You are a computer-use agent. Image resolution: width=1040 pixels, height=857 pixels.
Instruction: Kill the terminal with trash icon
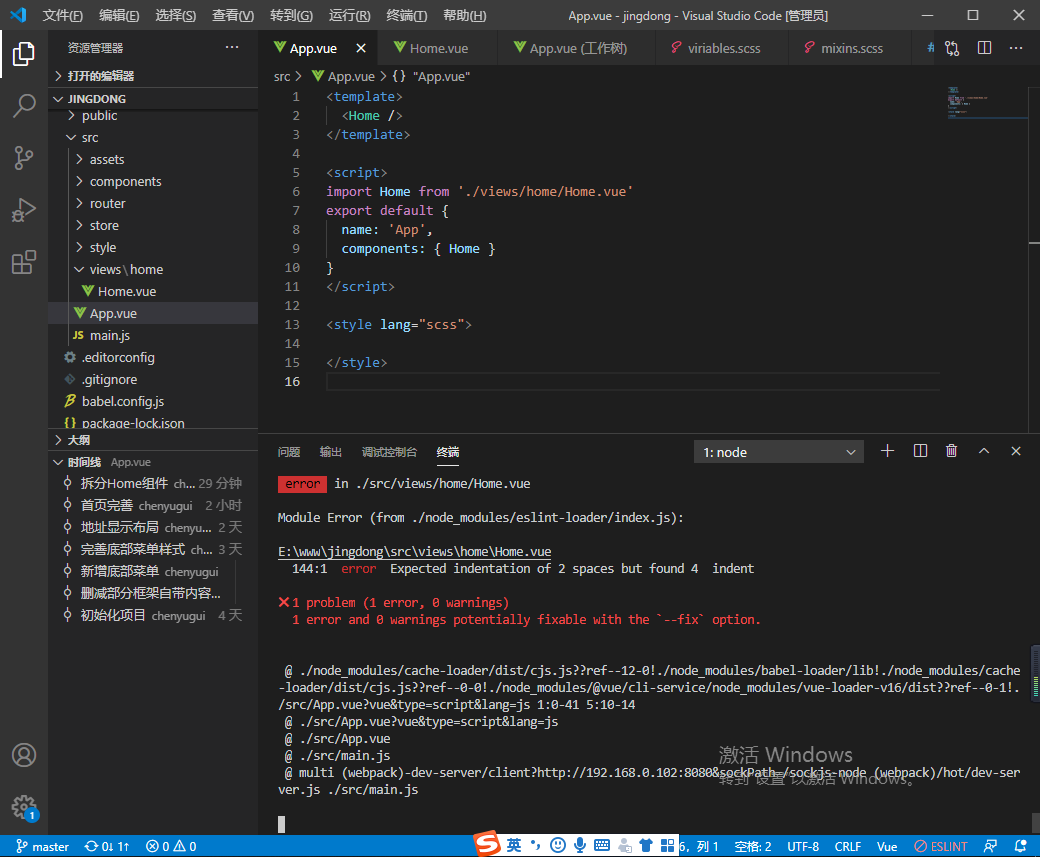(952, 451)
